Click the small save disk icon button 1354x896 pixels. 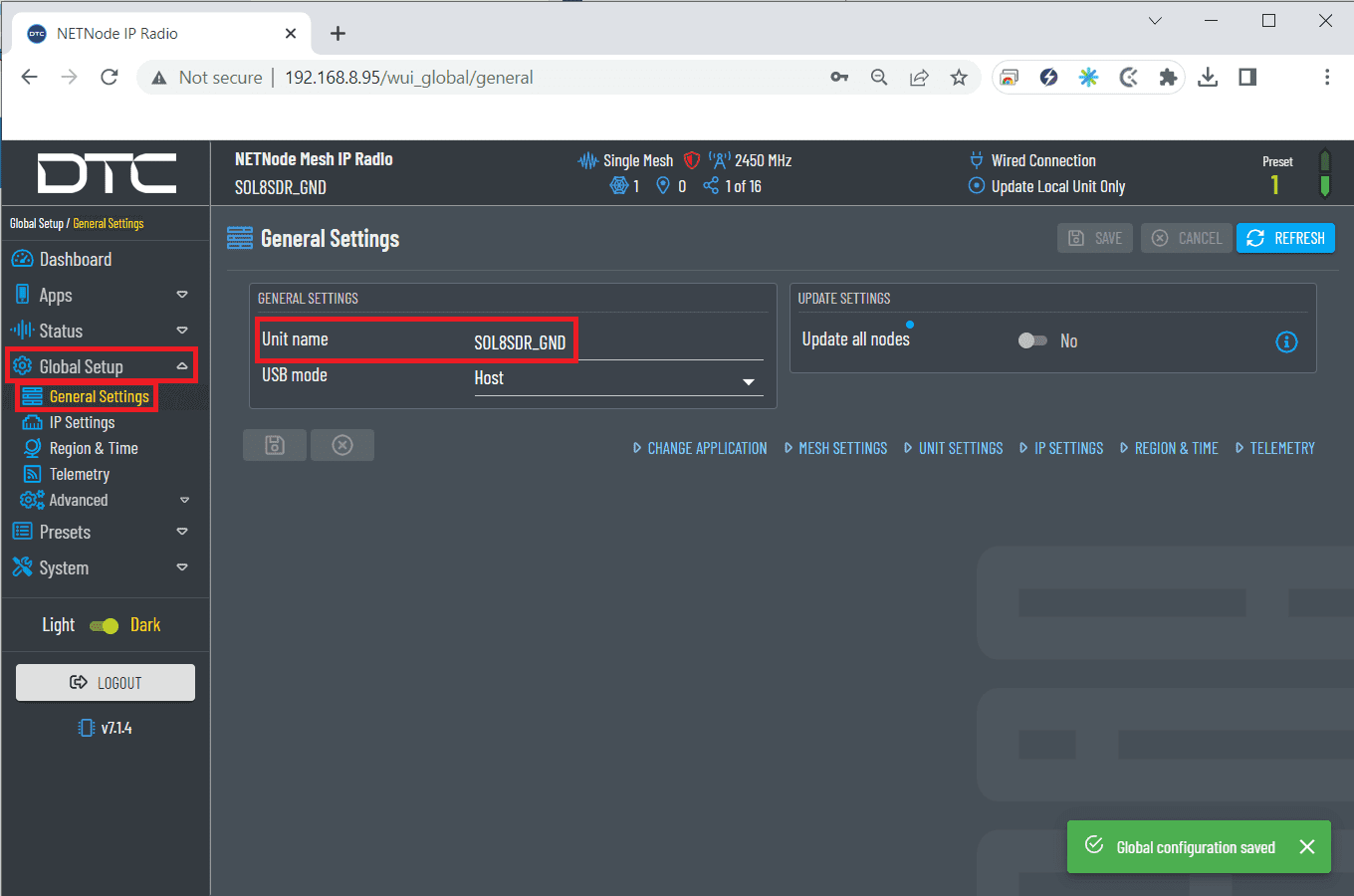tap(275, 445)
